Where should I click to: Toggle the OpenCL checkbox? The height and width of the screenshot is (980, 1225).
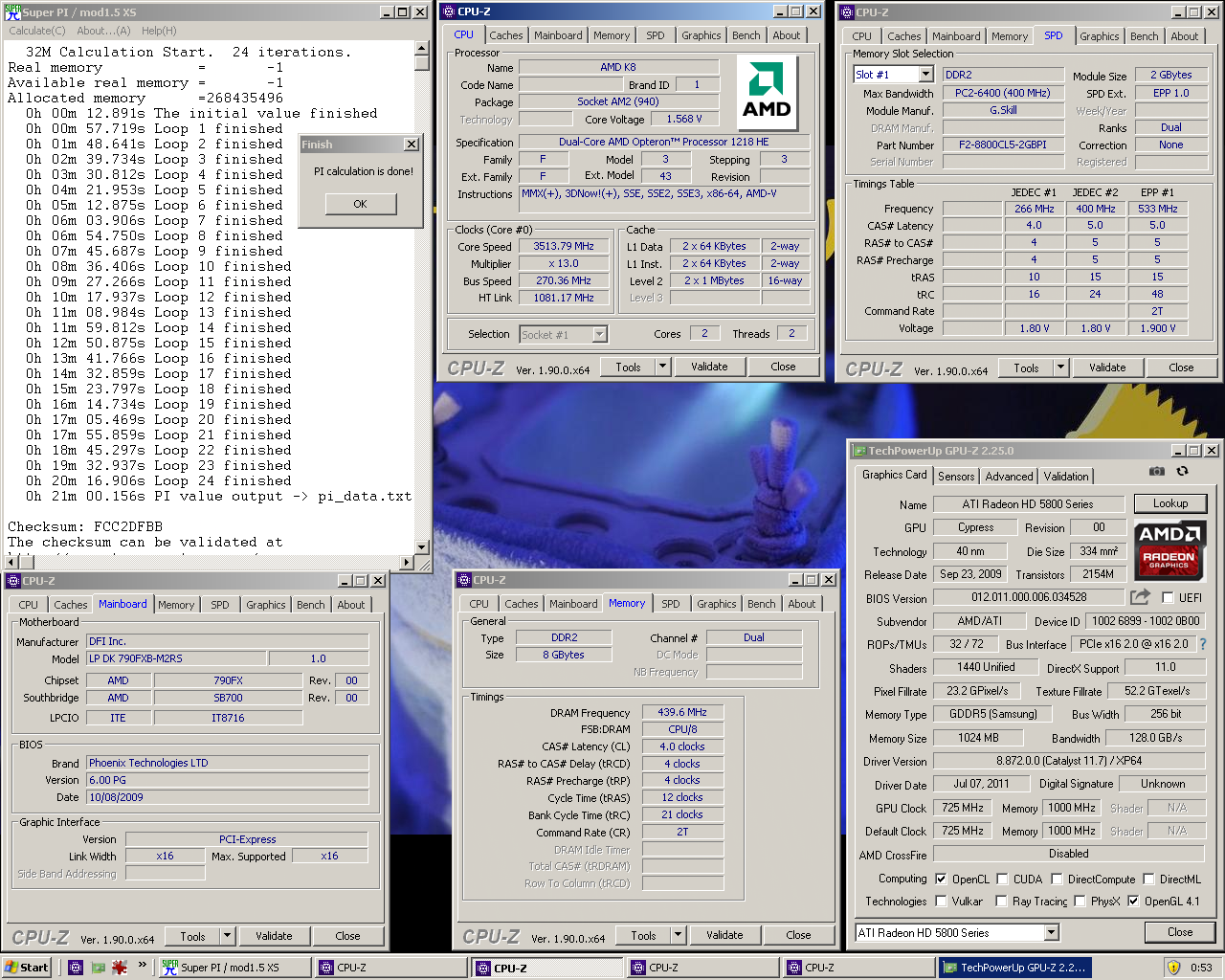pos(941,879)
